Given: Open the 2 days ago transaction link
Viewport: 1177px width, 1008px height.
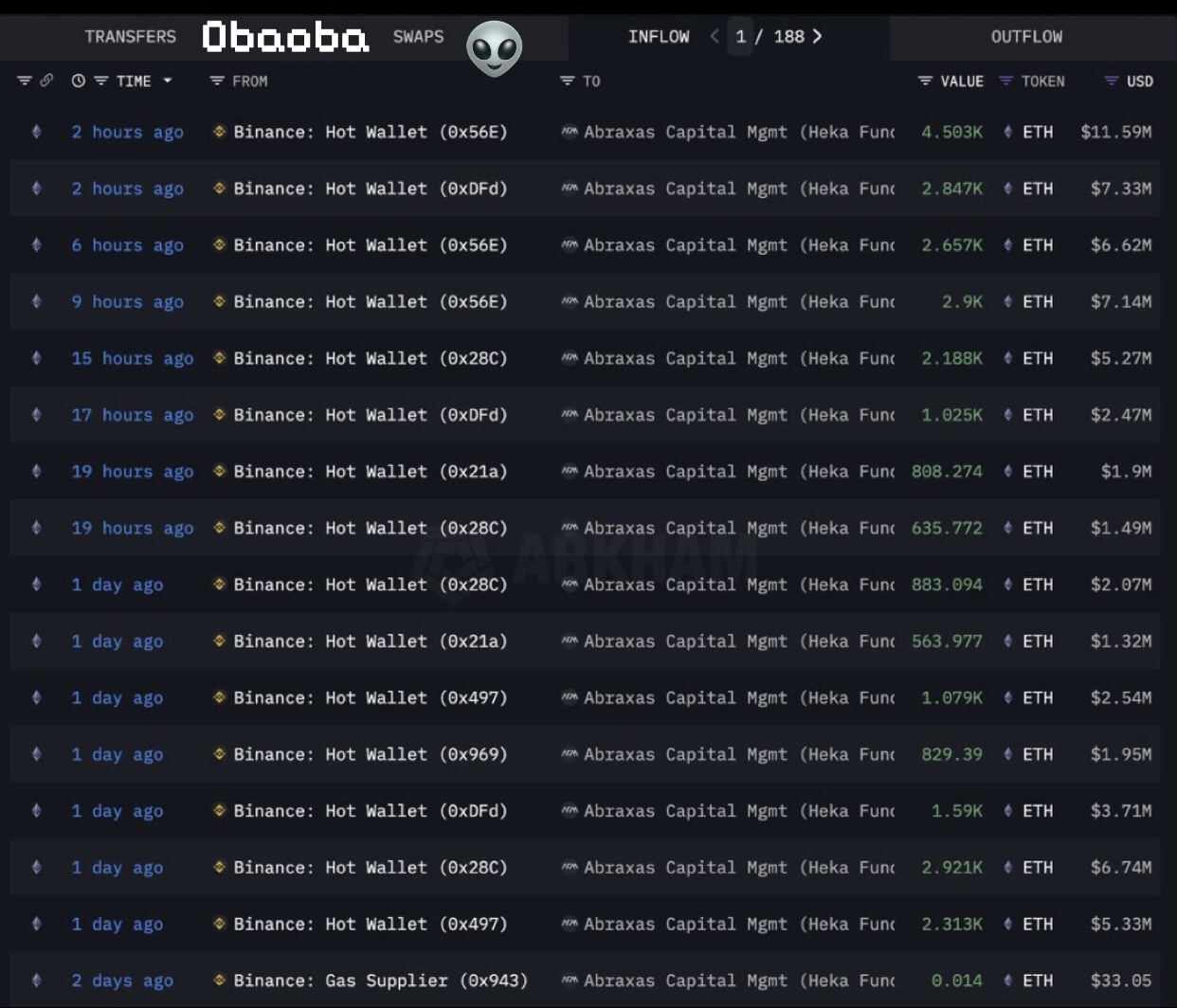Looking at the screenshot, I should pos(122,981).
